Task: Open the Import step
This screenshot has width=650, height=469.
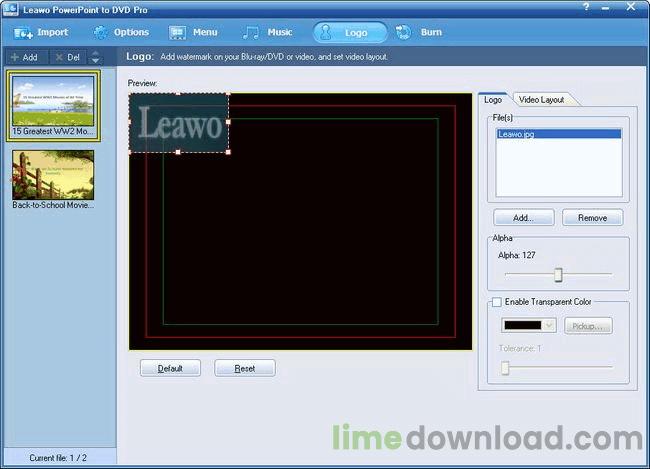Action: 41,32
